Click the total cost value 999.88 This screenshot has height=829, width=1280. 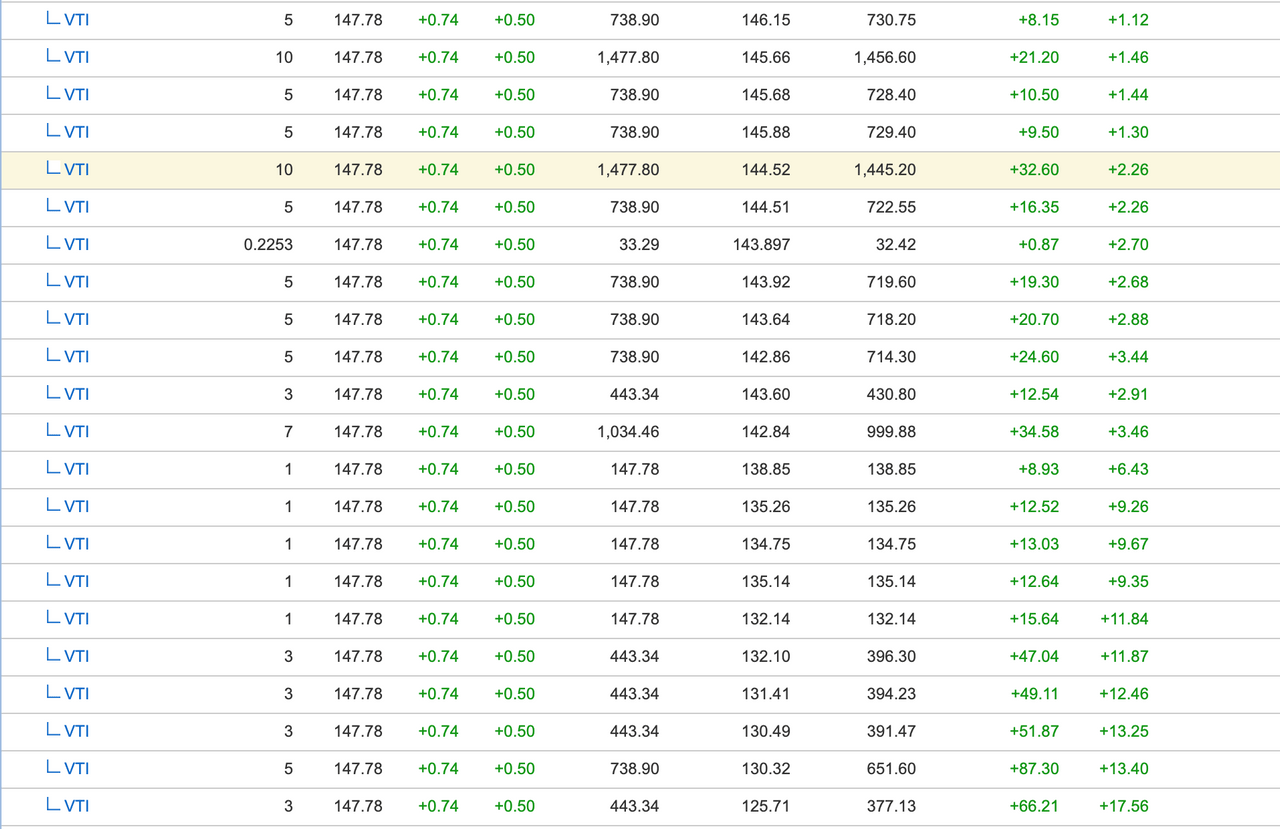(891, 432)
